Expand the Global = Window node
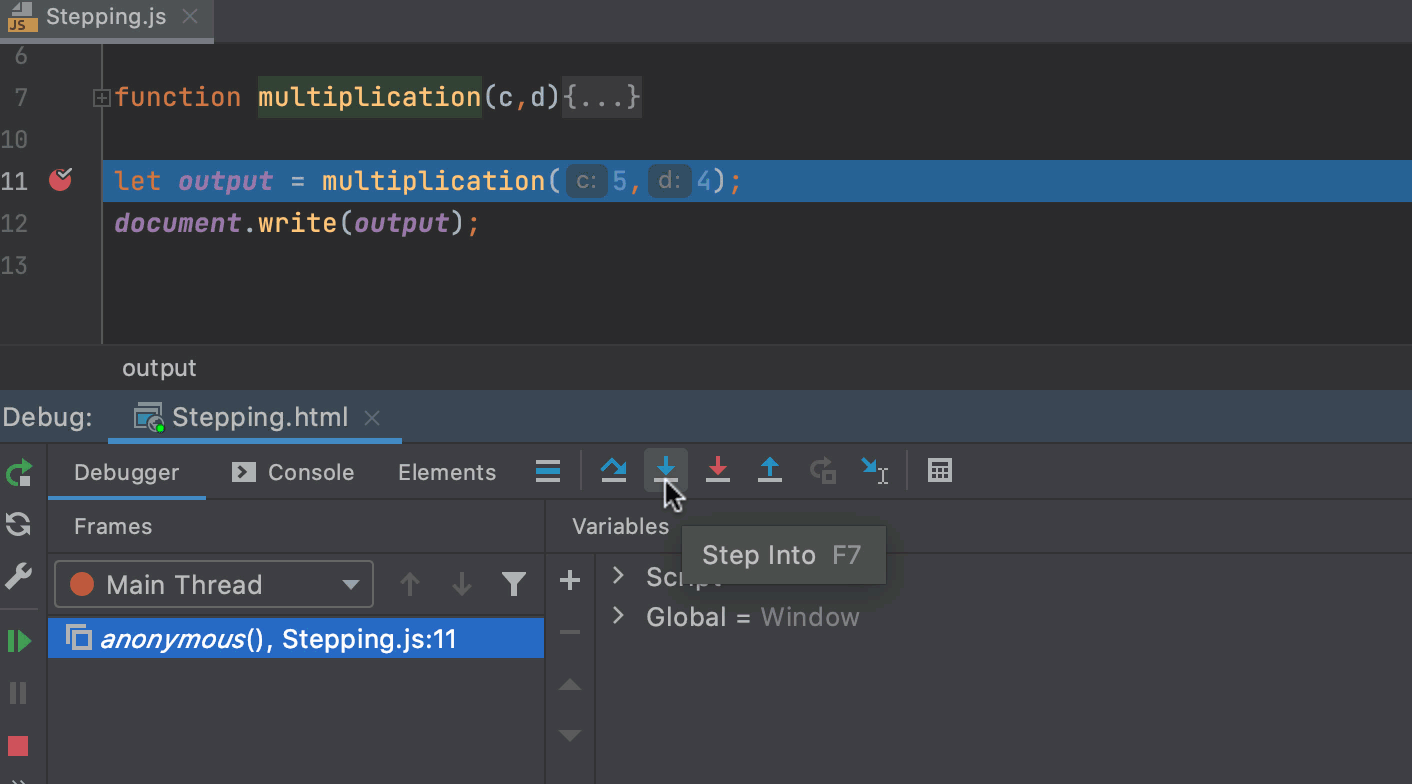 click(619, 615)
